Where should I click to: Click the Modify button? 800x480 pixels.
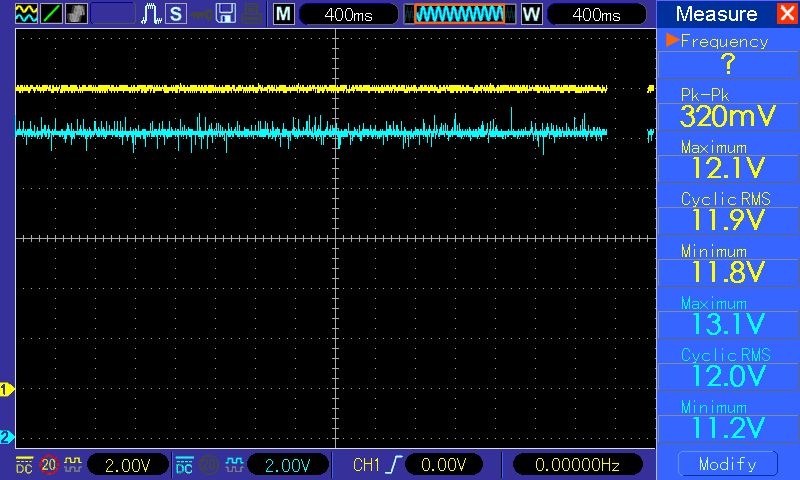pyautogui.click(x=728, y=464)
